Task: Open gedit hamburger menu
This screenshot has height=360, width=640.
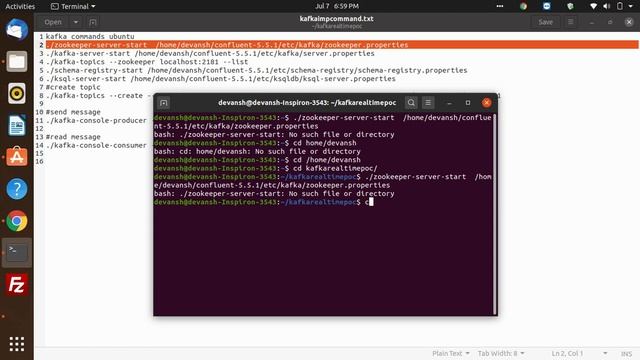Action: 571,22
